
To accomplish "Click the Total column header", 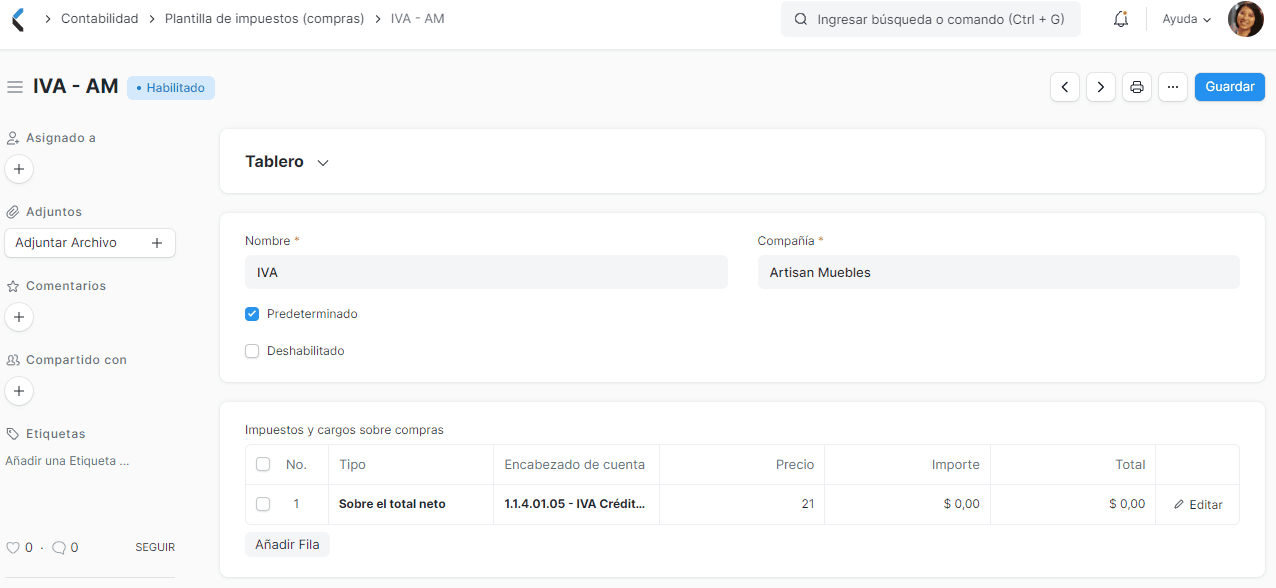I will [1073, 464].
